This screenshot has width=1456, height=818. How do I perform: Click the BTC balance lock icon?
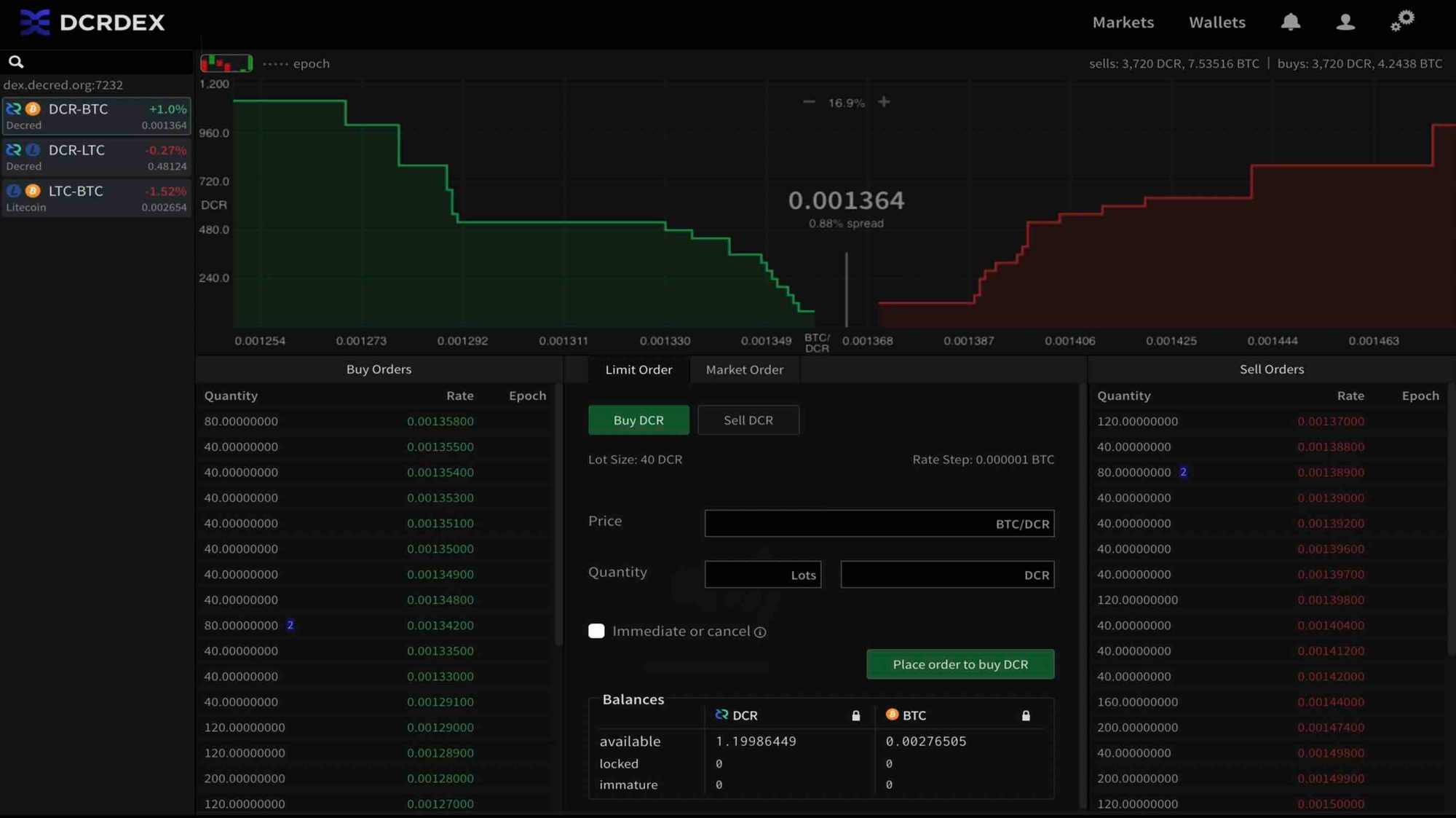1026,716
